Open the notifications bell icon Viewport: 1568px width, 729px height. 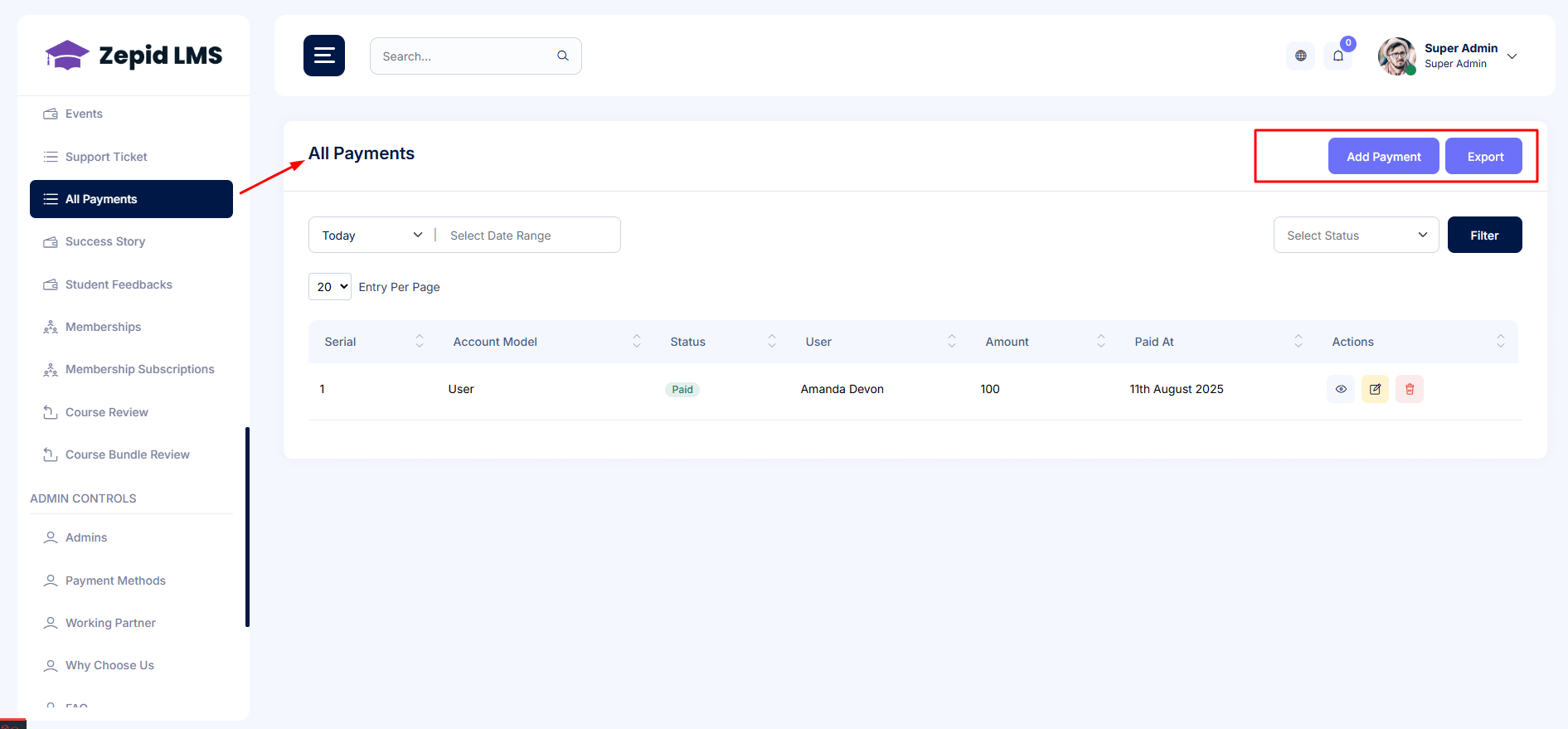pos(1337,56)
